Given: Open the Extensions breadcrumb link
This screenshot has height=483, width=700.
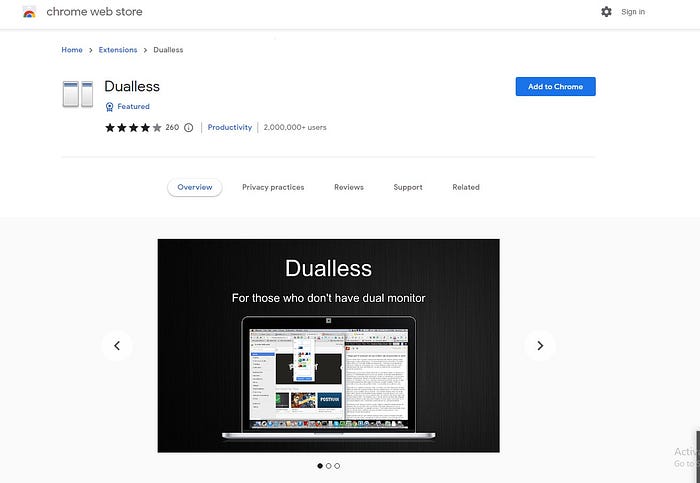Looking at the screenshot, I should coord(118,50).
